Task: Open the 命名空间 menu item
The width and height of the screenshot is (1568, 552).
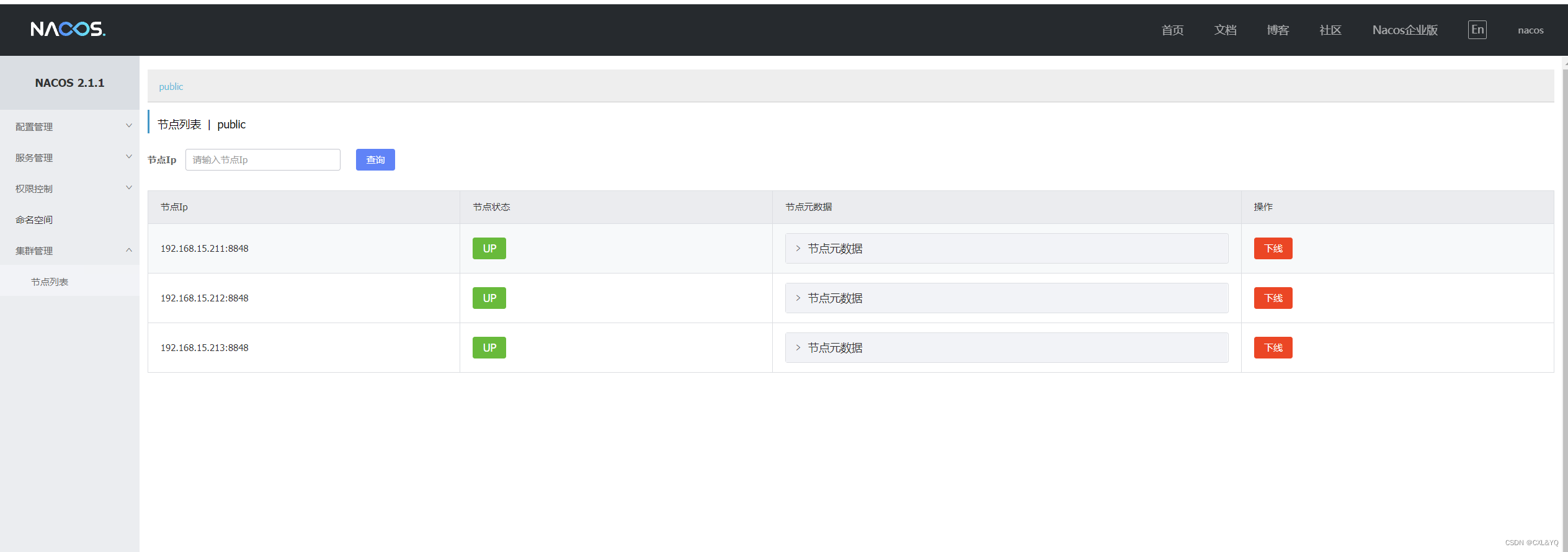Action: [x=69, y=220]
